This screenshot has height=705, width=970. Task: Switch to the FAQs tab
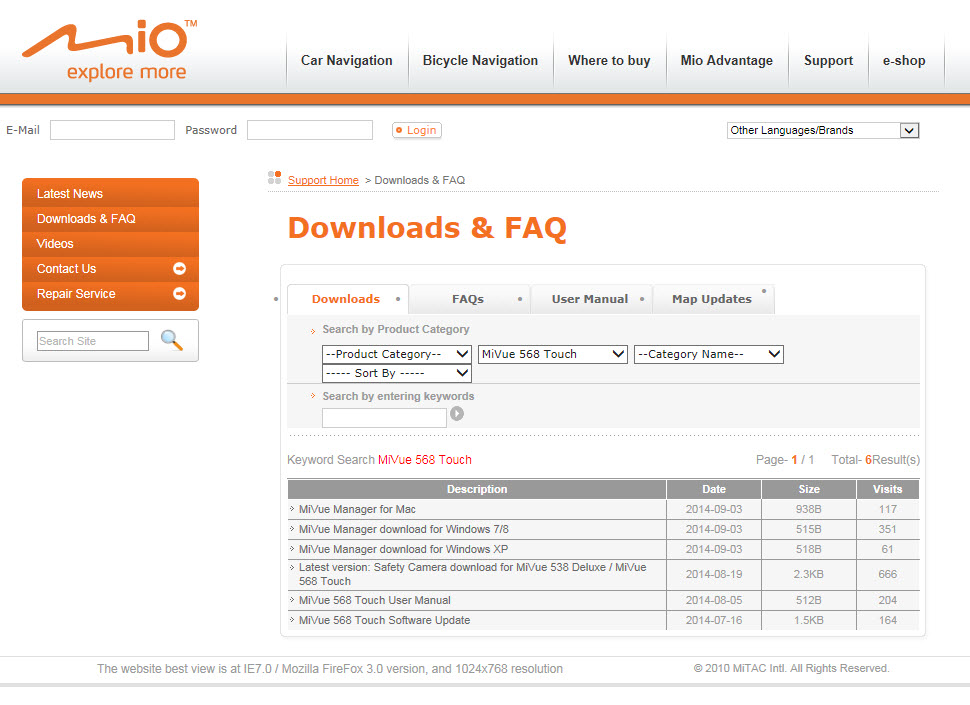click(x=468, y=299)
